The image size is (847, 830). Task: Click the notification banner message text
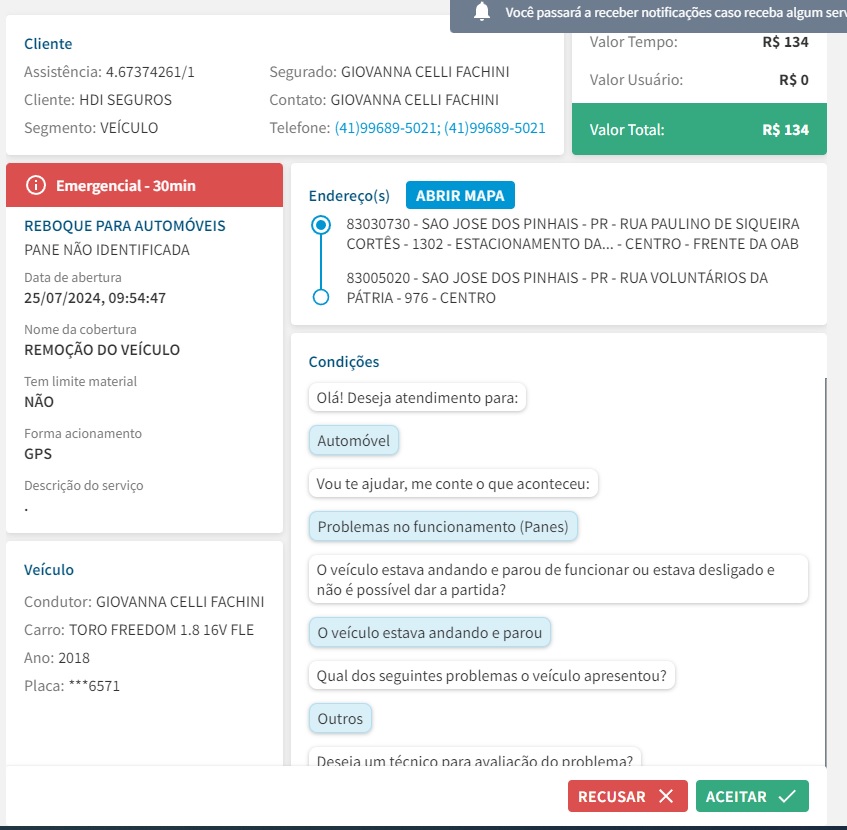tap(676, 12)
